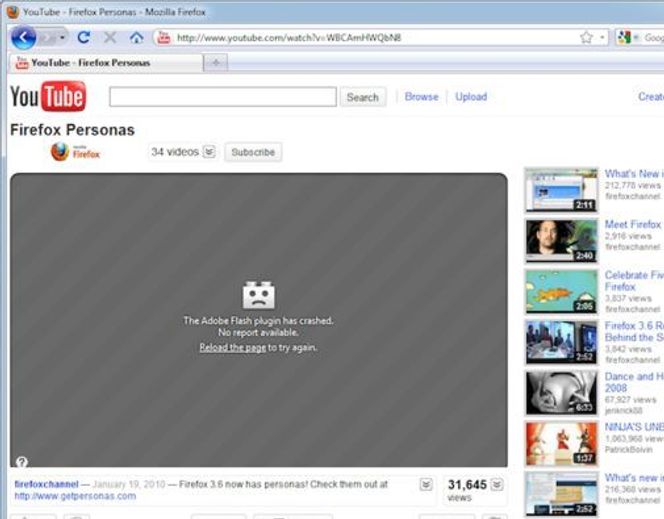Open a new tab with plus button
Screen dimensions: 664x519
(216, 63)
